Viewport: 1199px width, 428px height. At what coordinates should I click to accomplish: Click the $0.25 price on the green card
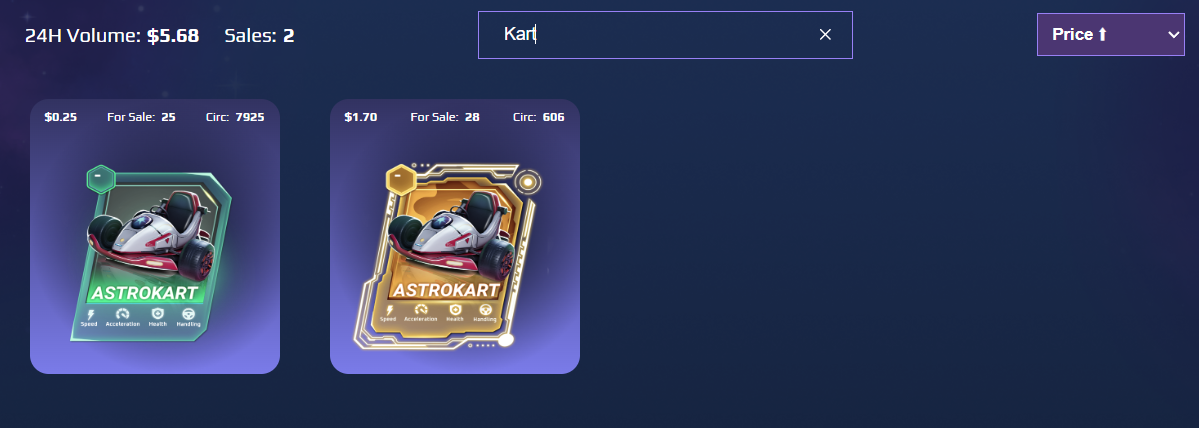pos(60,117)
